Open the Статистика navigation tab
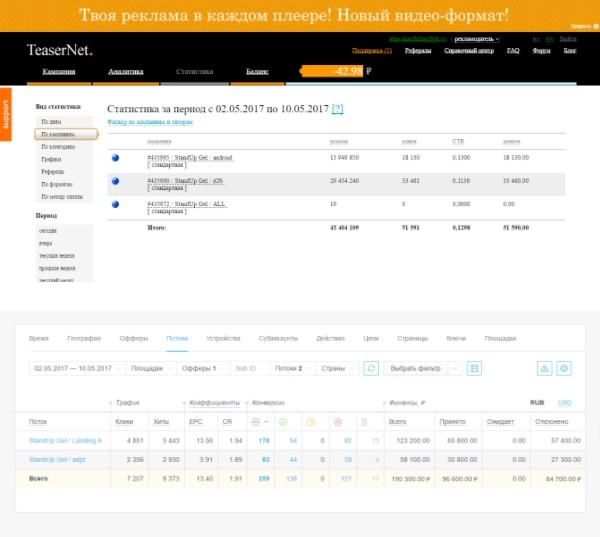Image resolution: width=600 pixels, height=537 pixels. pos(194,72)
